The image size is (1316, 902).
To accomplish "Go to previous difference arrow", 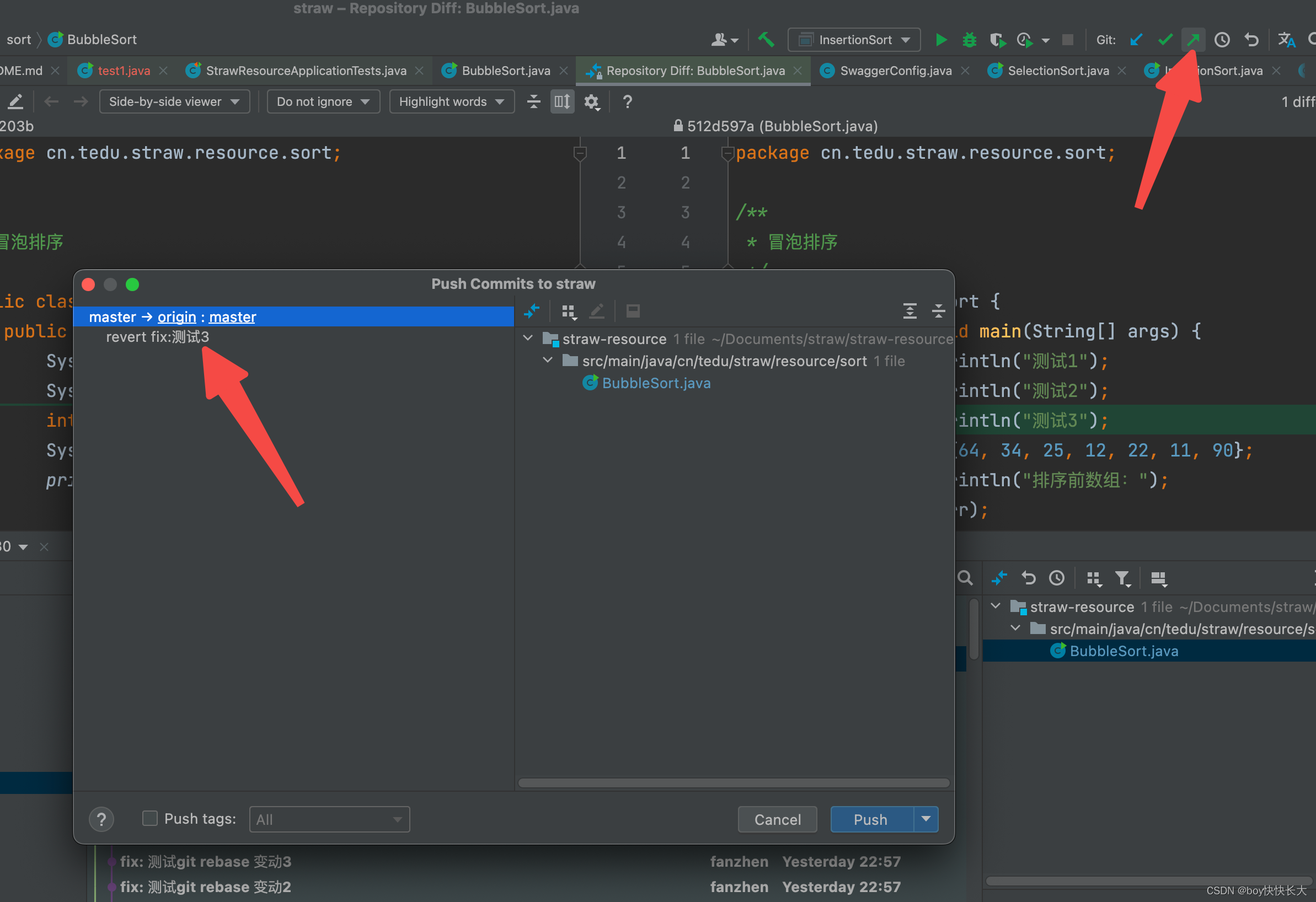I will 51,101.
